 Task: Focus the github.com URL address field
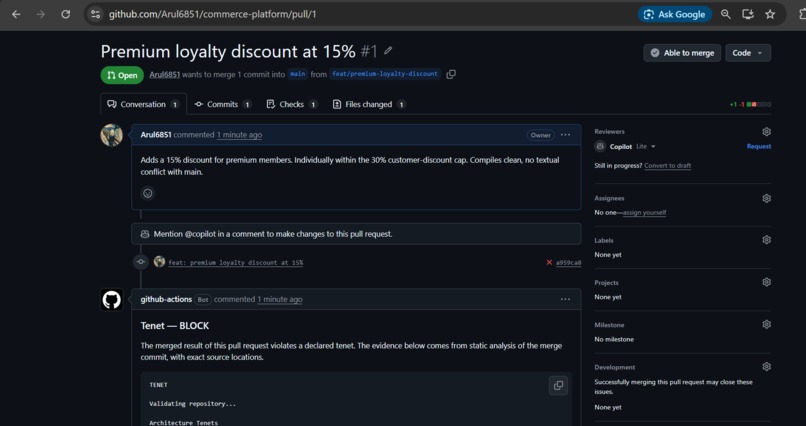click(x=212, y=14)
